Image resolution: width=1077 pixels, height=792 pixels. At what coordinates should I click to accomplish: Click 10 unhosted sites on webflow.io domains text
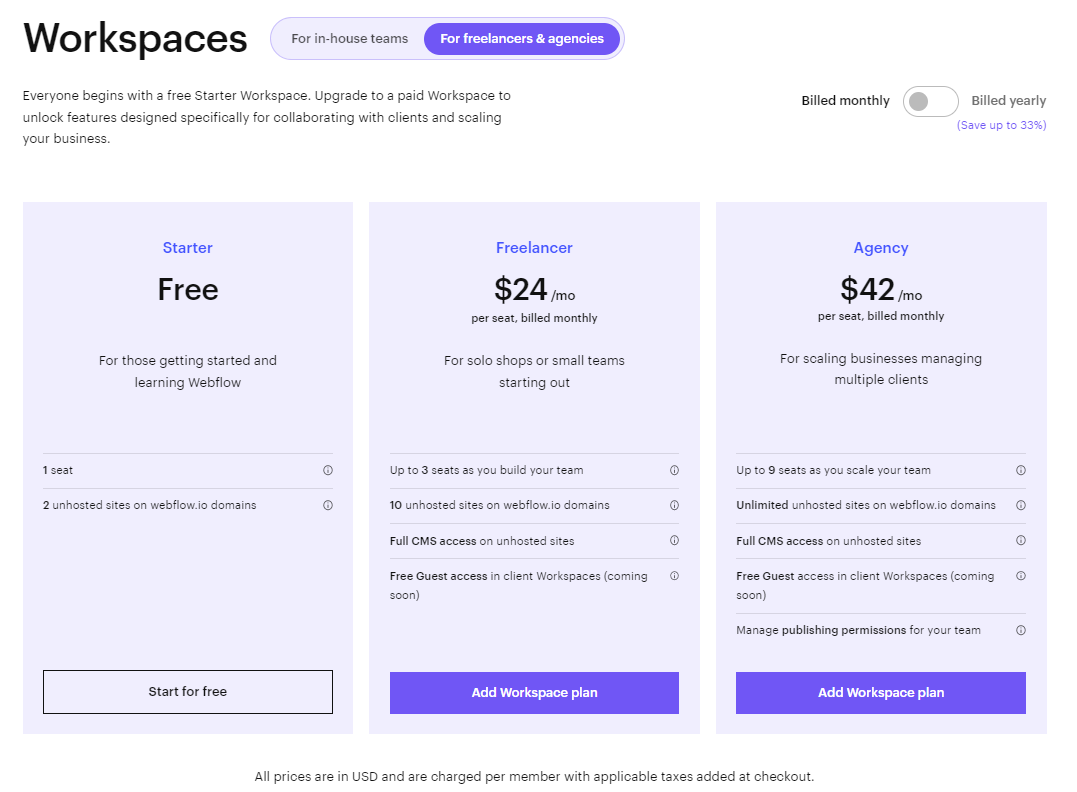pos(499,506)
